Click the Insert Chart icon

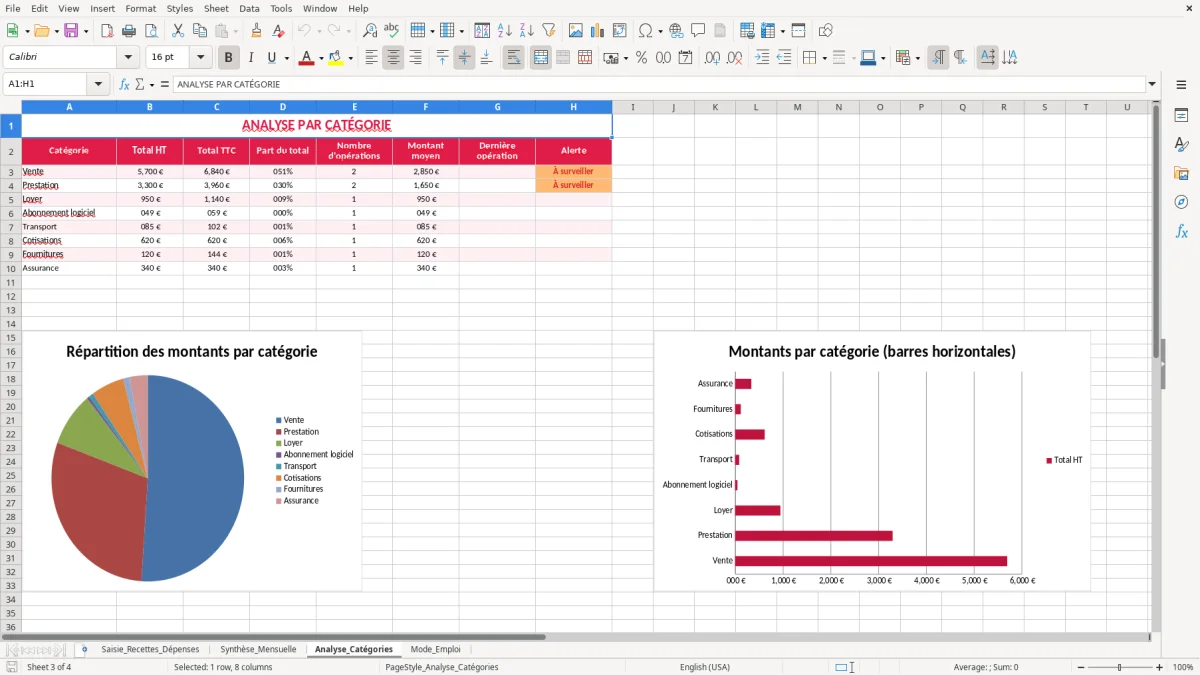pos(597,31)
